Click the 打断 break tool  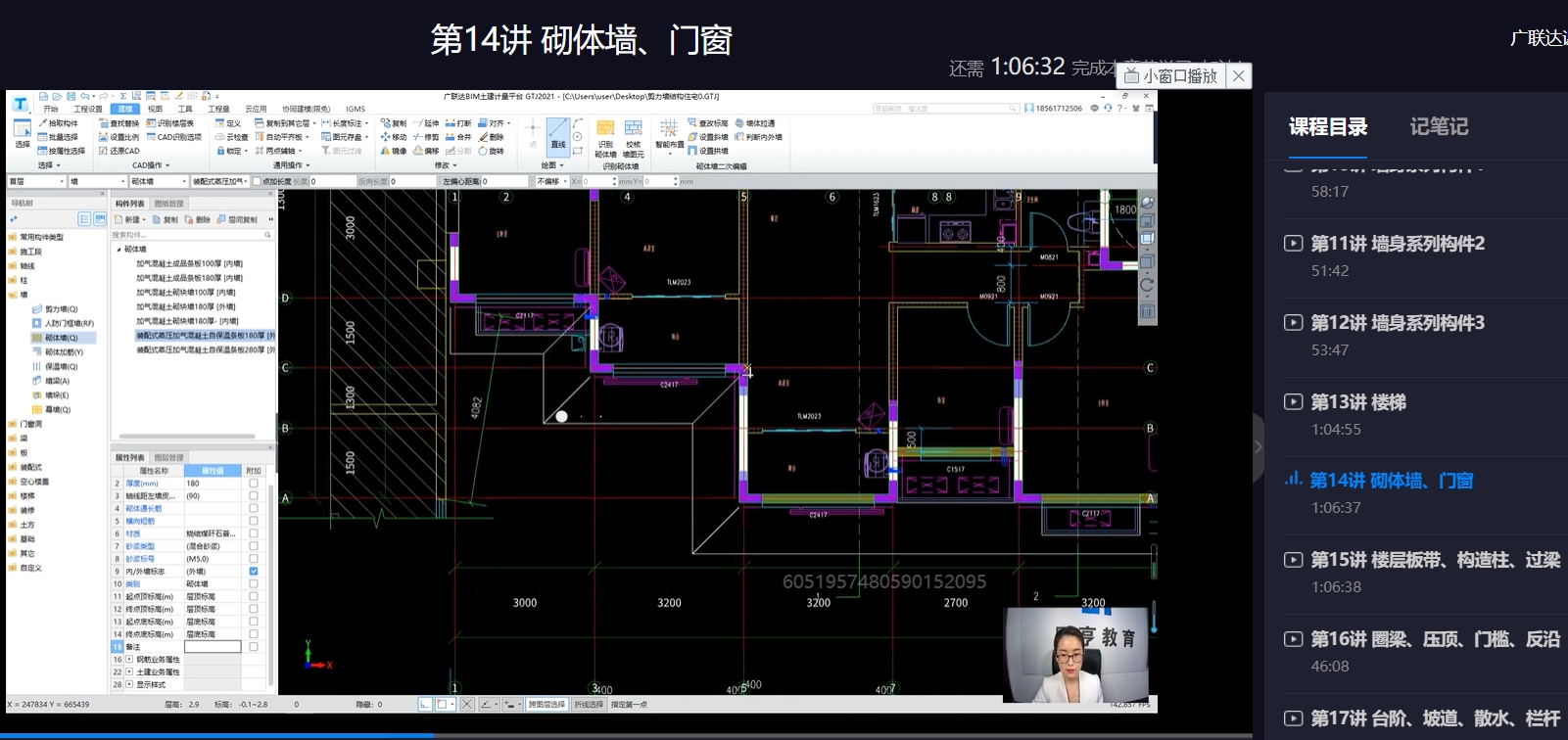point(459,123)
